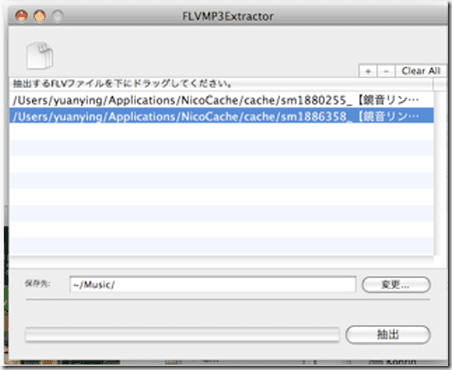The image size is (452, 370).
Task: Add a file with the plus button
Action: tap(368, 71)
